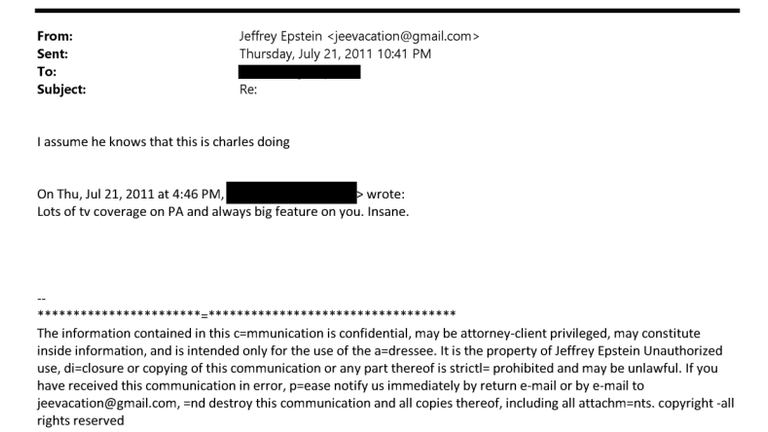Click the "Subject:" field label
The width and height of the screenshot is (768, 432).
click(x=61, y=89)
